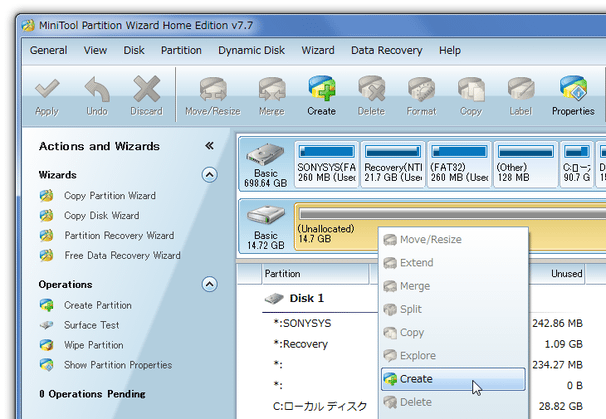Open the Help menu

point(450,50)
